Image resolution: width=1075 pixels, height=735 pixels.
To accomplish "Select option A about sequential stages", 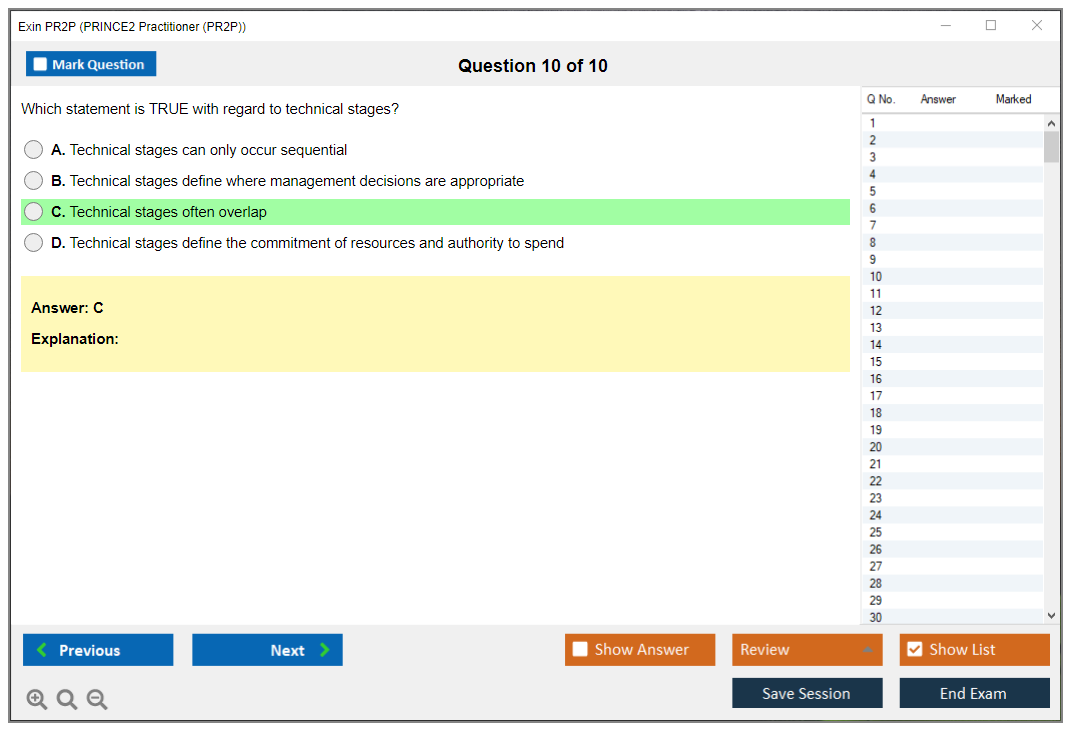I will coord(34,150).
